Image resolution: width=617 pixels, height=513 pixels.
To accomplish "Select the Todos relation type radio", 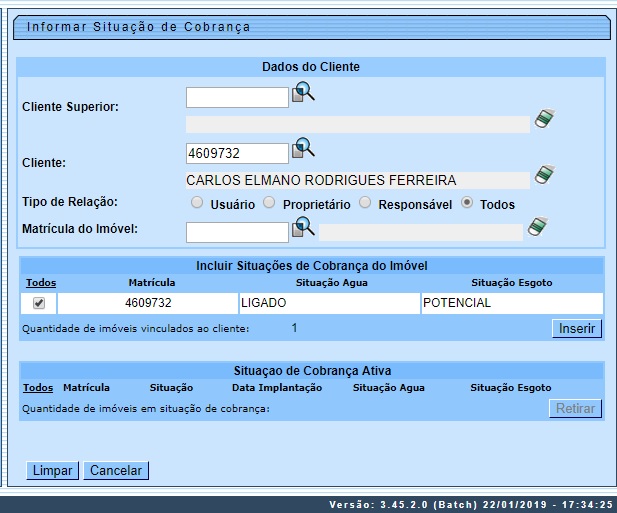I will (467, 203).
